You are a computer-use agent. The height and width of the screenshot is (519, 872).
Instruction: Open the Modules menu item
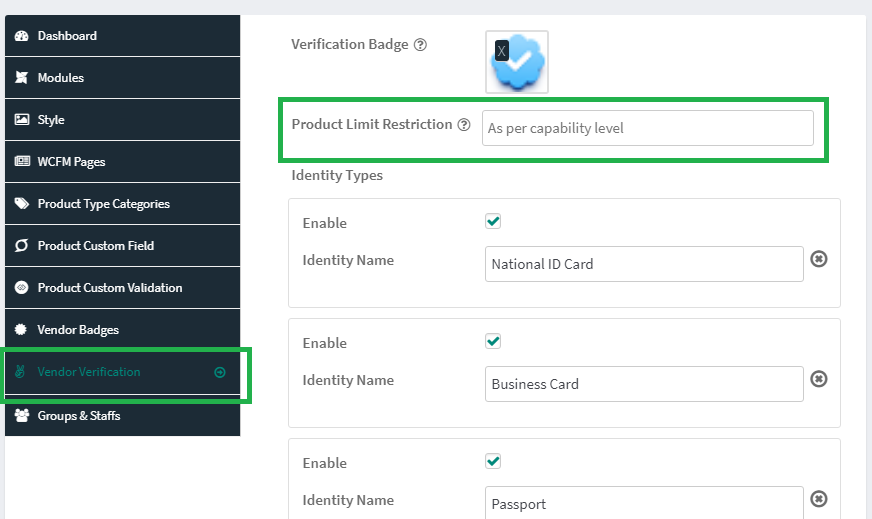pos(122,78)
